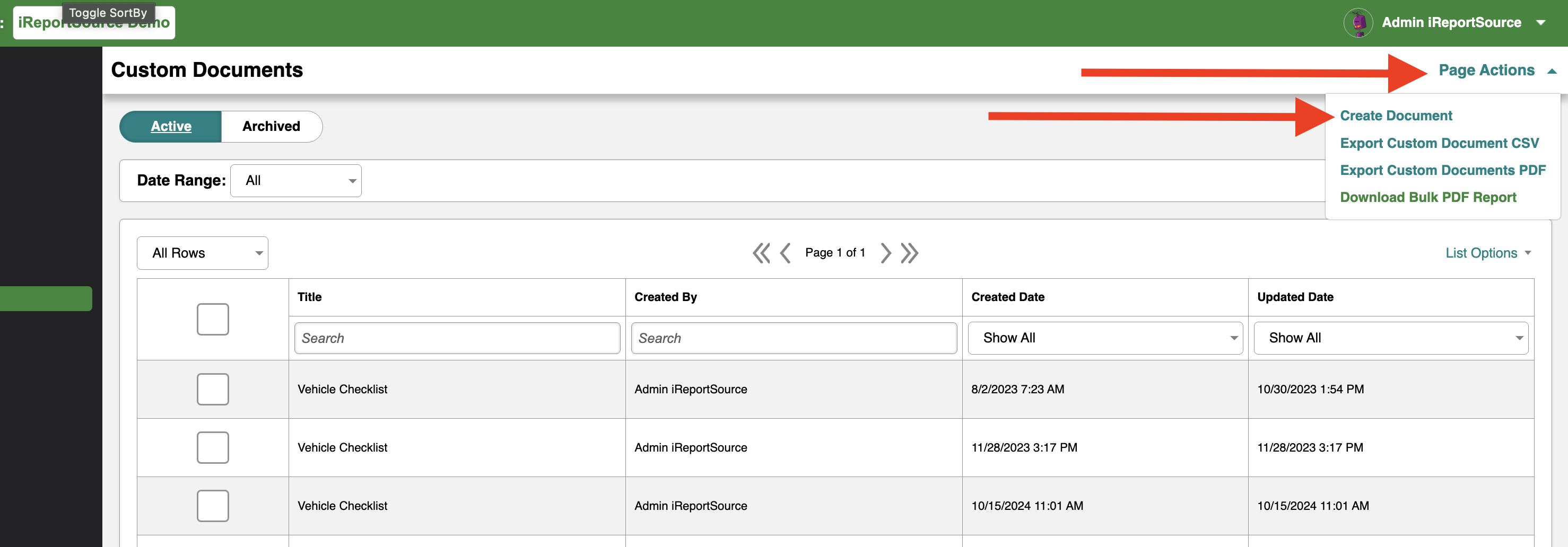Check the Vehicle Checklist row created 11/28/2023
1568x547 pixels.
coord(212,448)
